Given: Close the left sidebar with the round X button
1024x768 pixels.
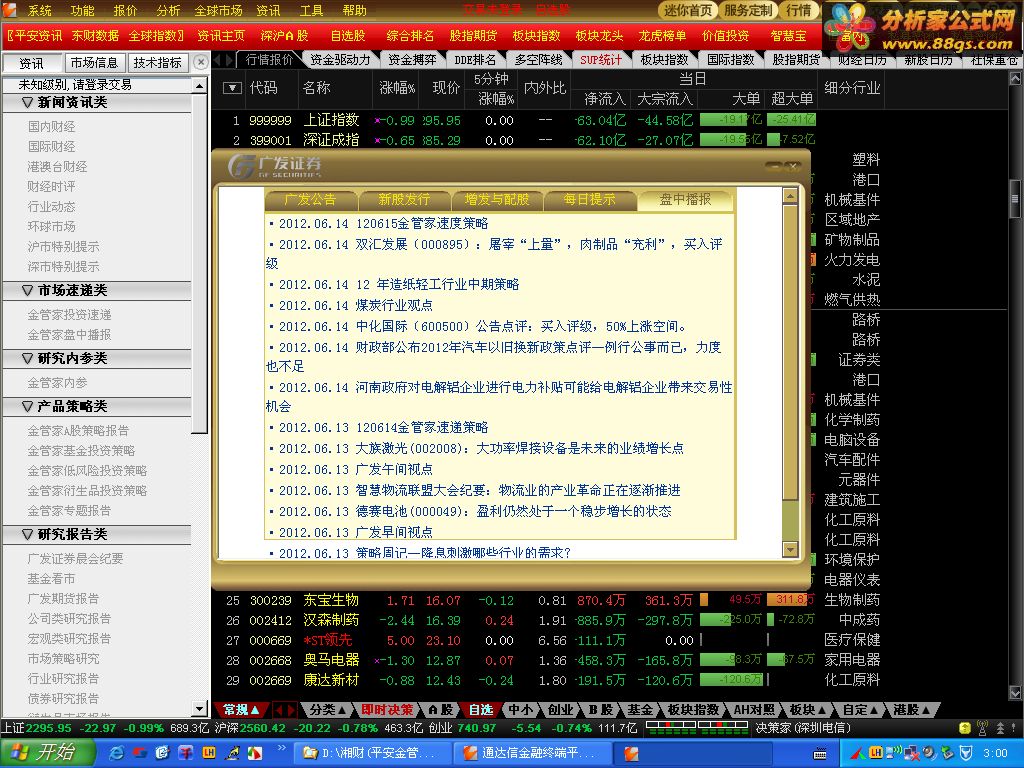Looking at the screenshot, I should click(201, 62).
